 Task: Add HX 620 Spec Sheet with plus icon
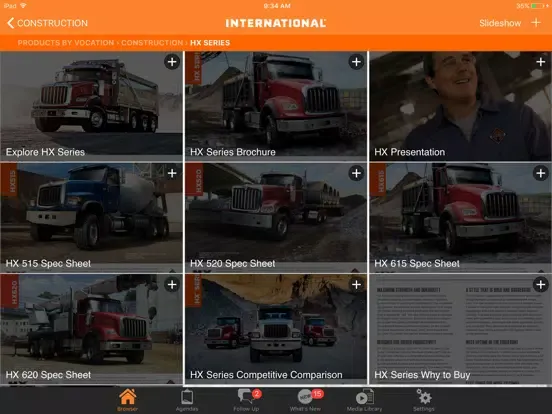[172, 284]
